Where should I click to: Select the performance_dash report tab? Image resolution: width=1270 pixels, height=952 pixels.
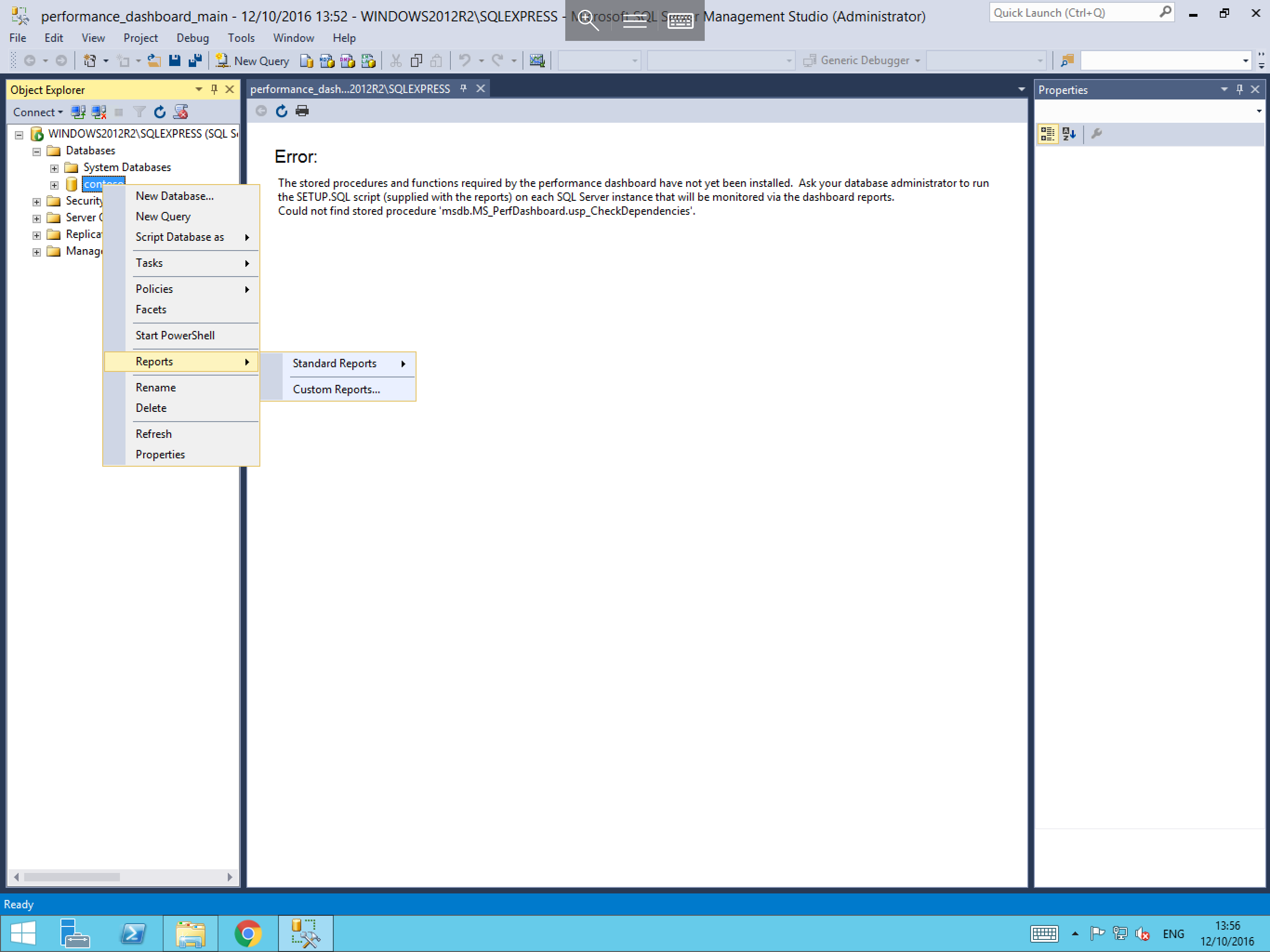coord(350,89)
